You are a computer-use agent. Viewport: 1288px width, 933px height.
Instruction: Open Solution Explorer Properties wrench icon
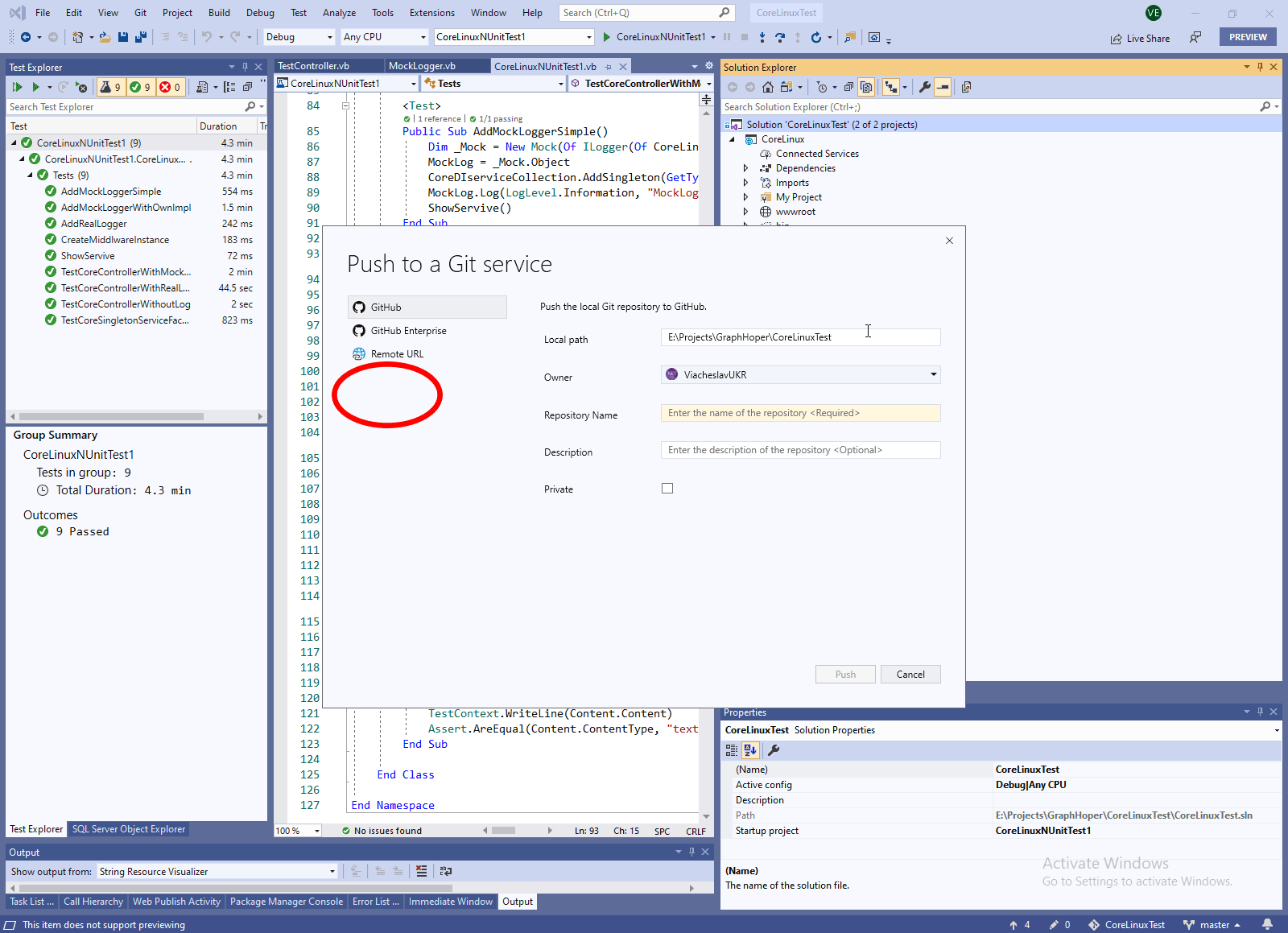925,87
